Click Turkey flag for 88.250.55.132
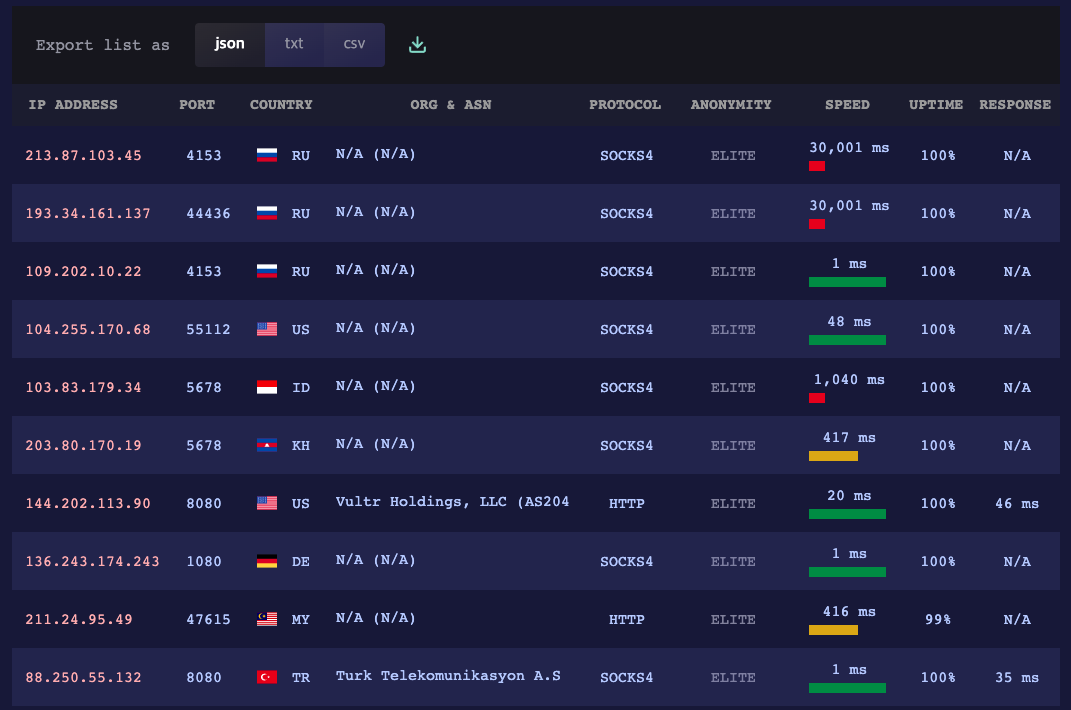This screenshot has height=710, width=1071. click(267, 677)
